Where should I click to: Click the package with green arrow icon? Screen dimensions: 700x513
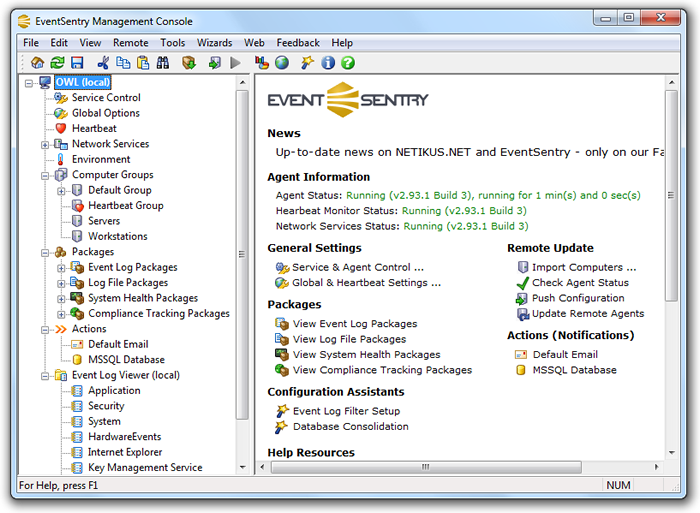click(189, 63)
